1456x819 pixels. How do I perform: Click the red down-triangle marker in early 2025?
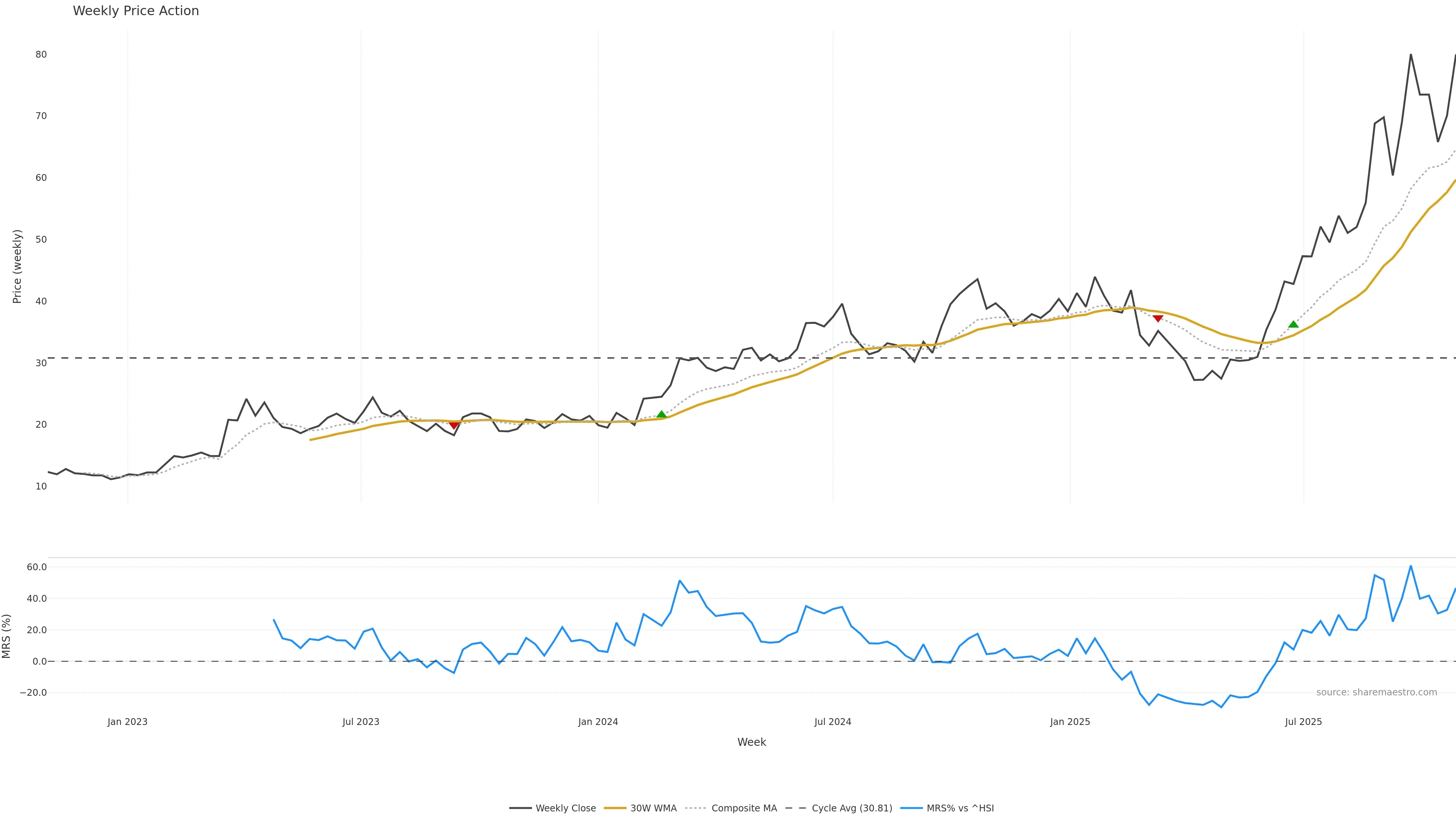click(1158, 319)
